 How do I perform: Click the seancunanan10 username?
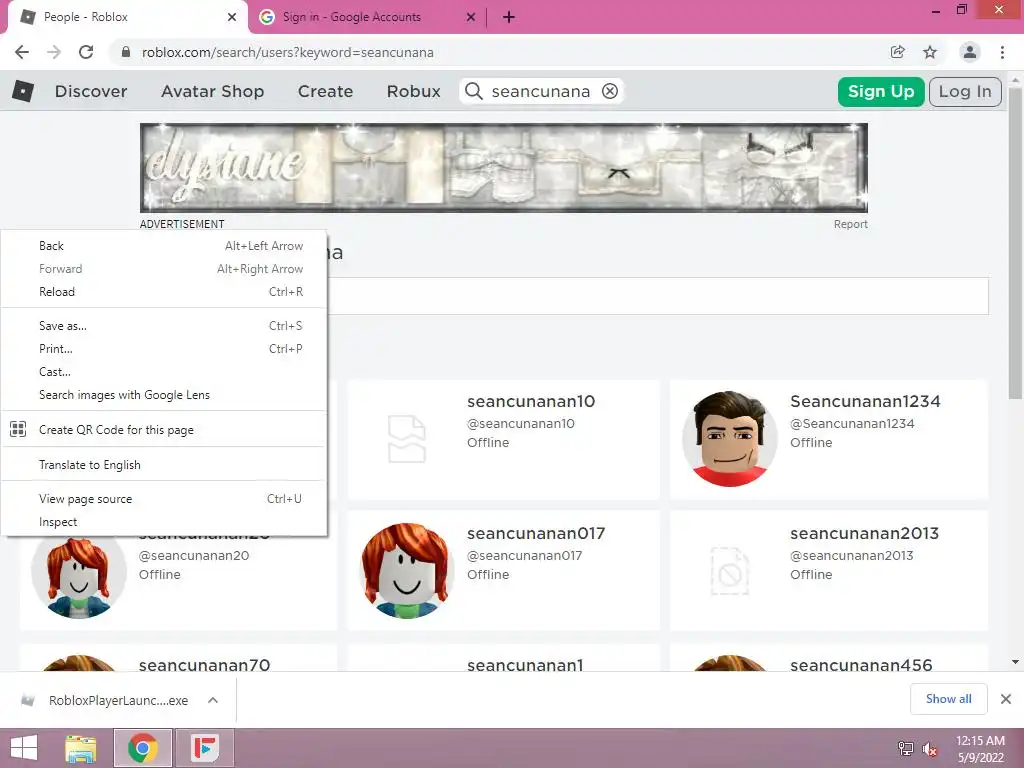pos(531,401)
